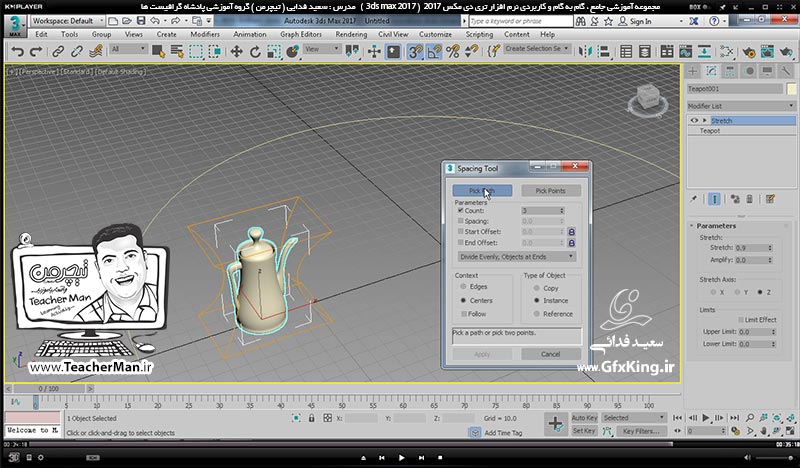800x468 pixels.
Task: Activate the Select and Link tool
Action: click(x=58, y=52)
